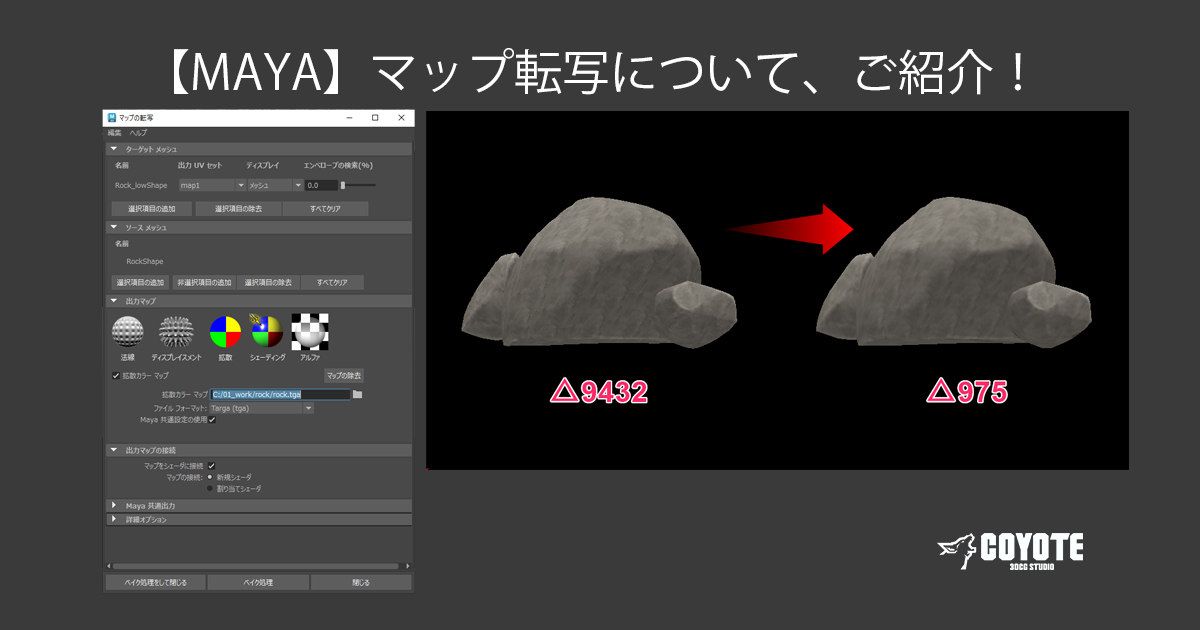Click the ベイク処理 button

point(258,582)
